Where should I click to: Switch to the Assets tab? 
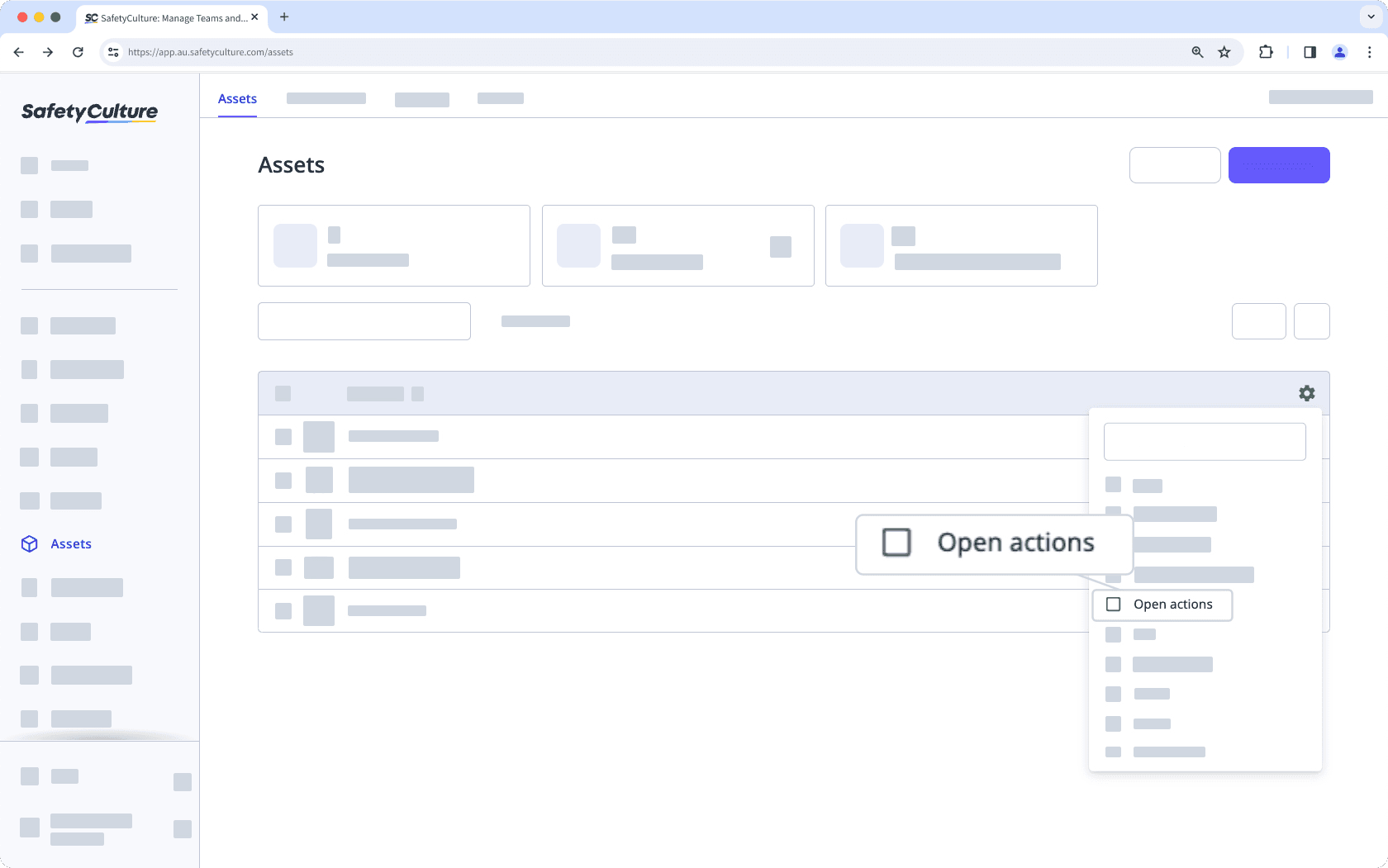click(x=237, y=98)
